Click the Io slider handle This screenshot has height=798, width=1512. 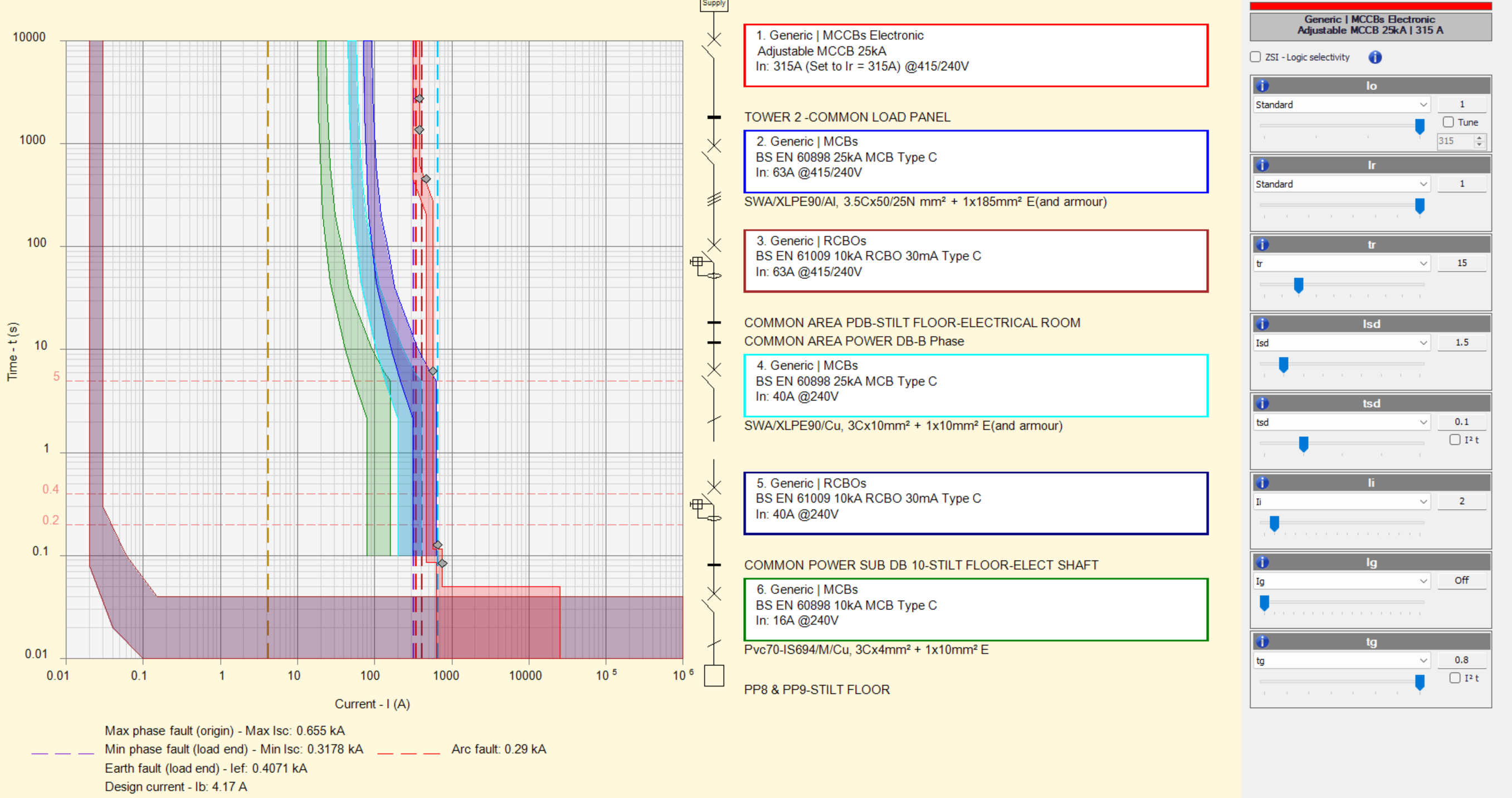pyautogui.click(x=1420, y=126)
